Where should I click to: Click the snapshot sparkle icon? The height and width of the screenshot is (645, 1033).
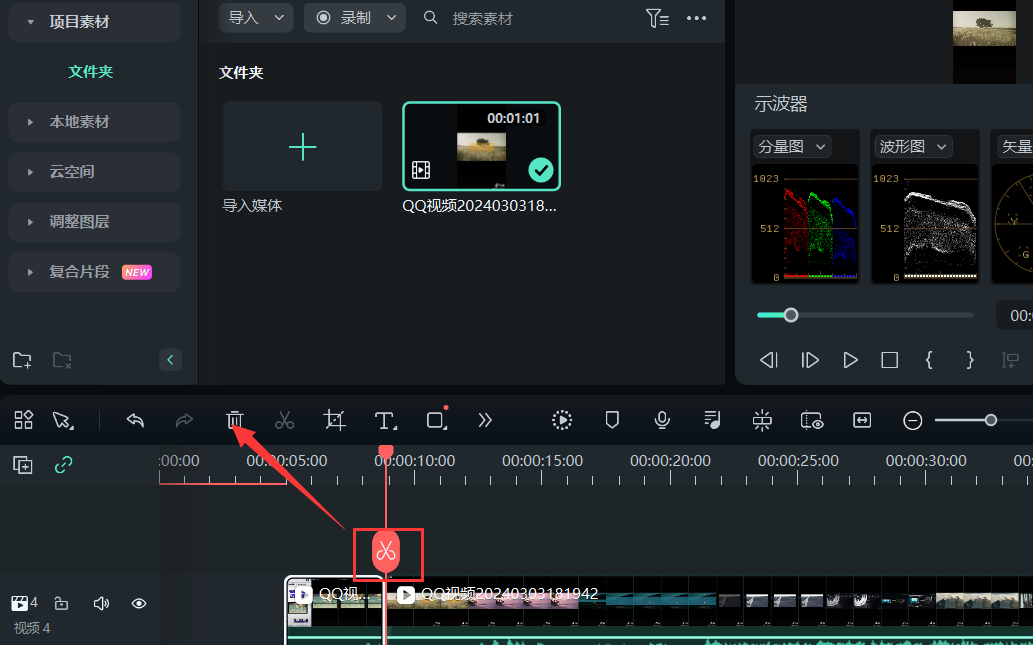tap(762, 420)
